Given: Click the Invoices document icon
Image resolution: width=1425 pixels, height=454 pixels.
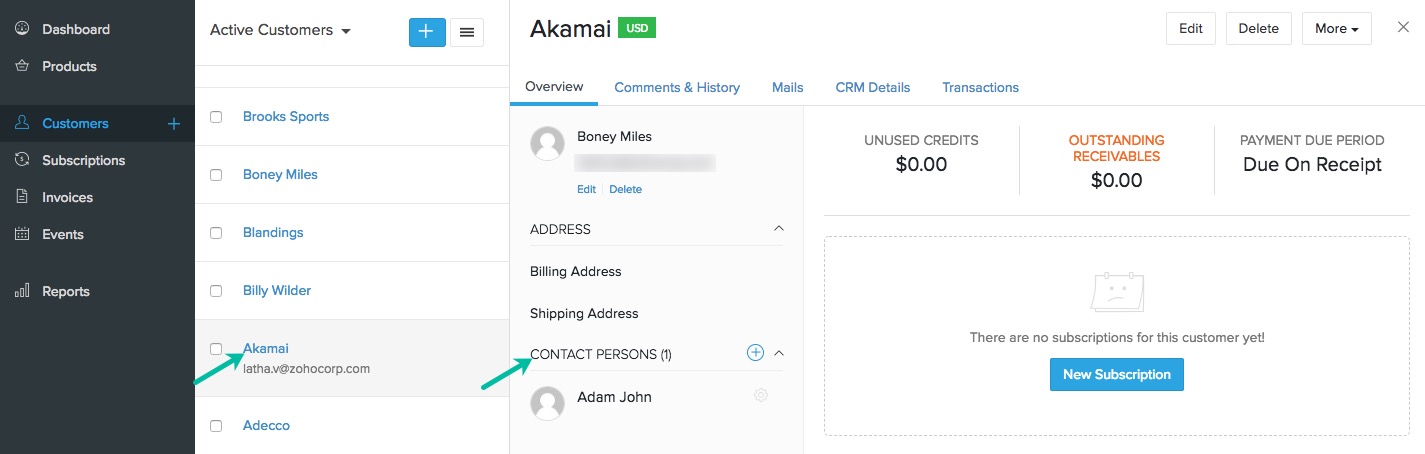Looking at the screenshot, I should pos(22,197).
